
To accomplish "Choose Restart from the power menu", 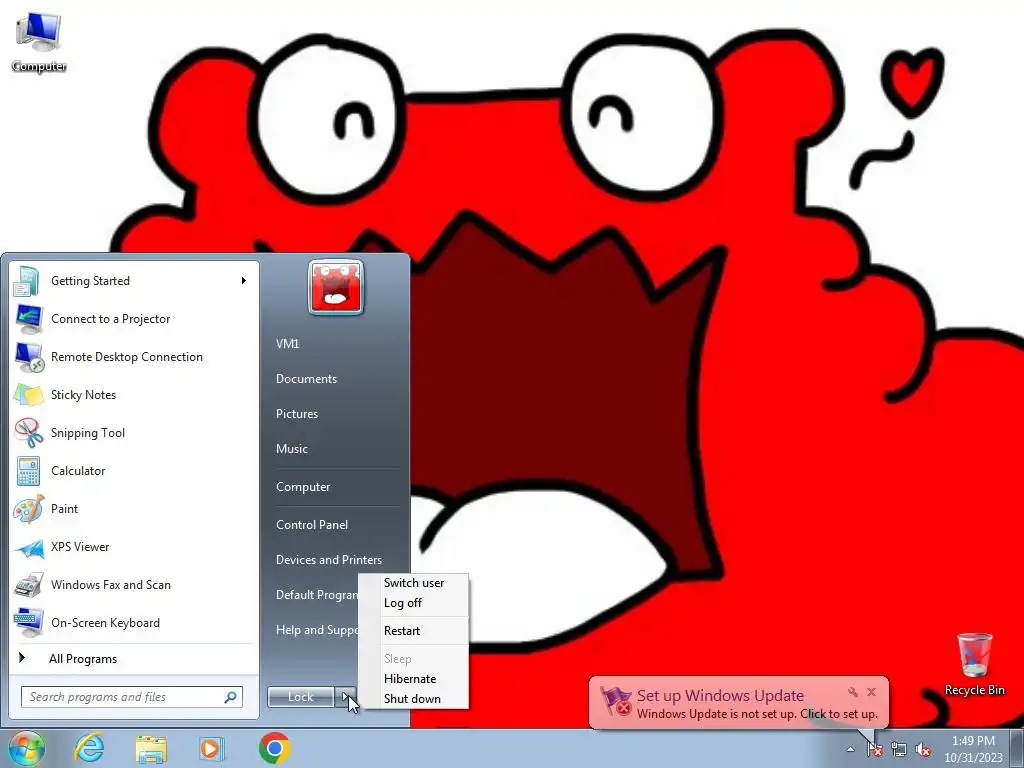I will (402, 631).
